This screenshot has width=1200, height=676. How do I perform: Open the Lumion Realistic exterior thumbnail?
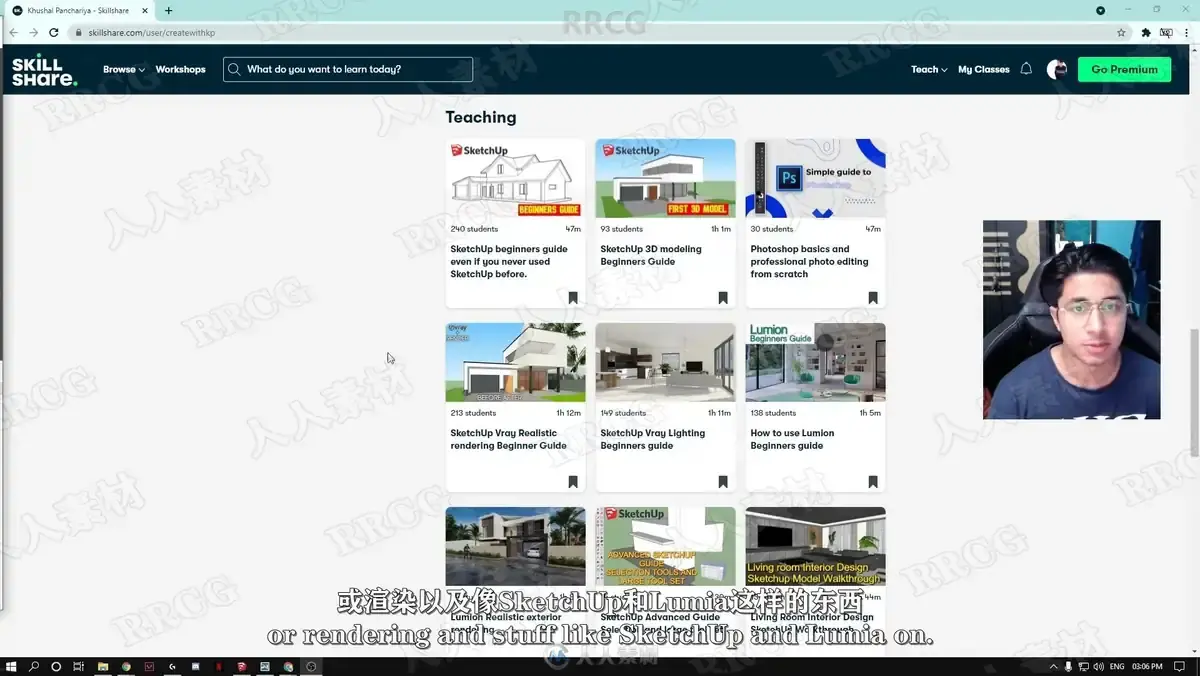[x=515, y=546]
